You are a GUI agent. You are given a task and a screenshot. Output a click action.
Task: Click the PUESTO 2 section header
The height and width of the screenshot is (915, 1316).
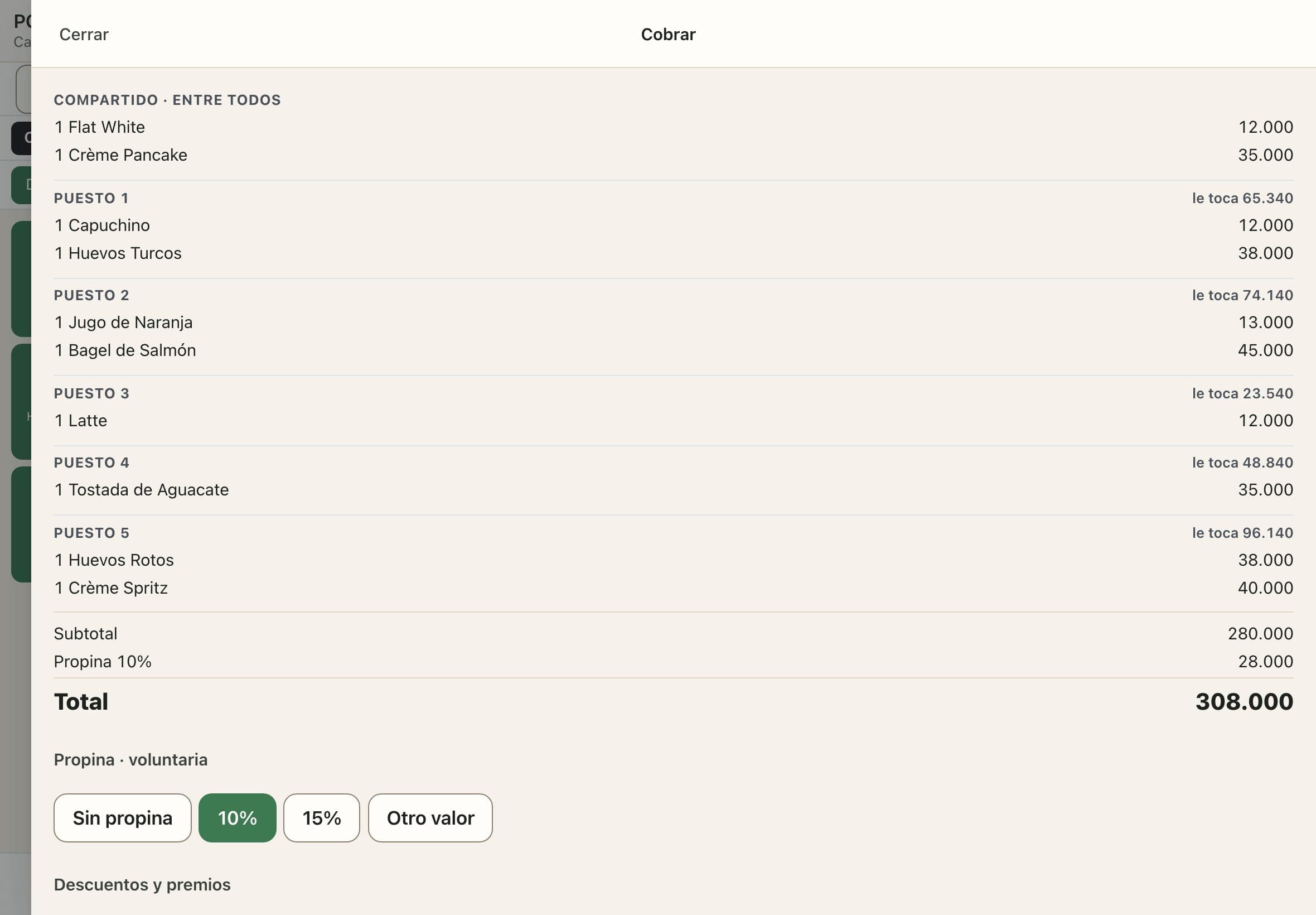(91, 295)
